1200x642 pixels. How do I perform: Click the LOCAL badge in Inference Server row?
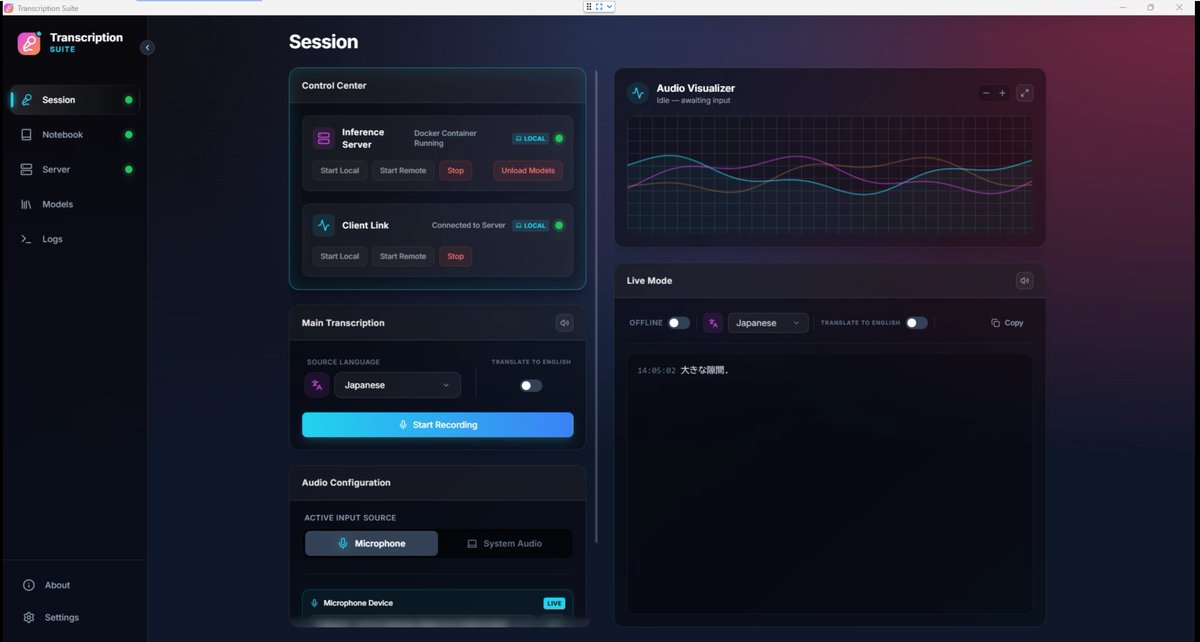(x=531, y=139)
